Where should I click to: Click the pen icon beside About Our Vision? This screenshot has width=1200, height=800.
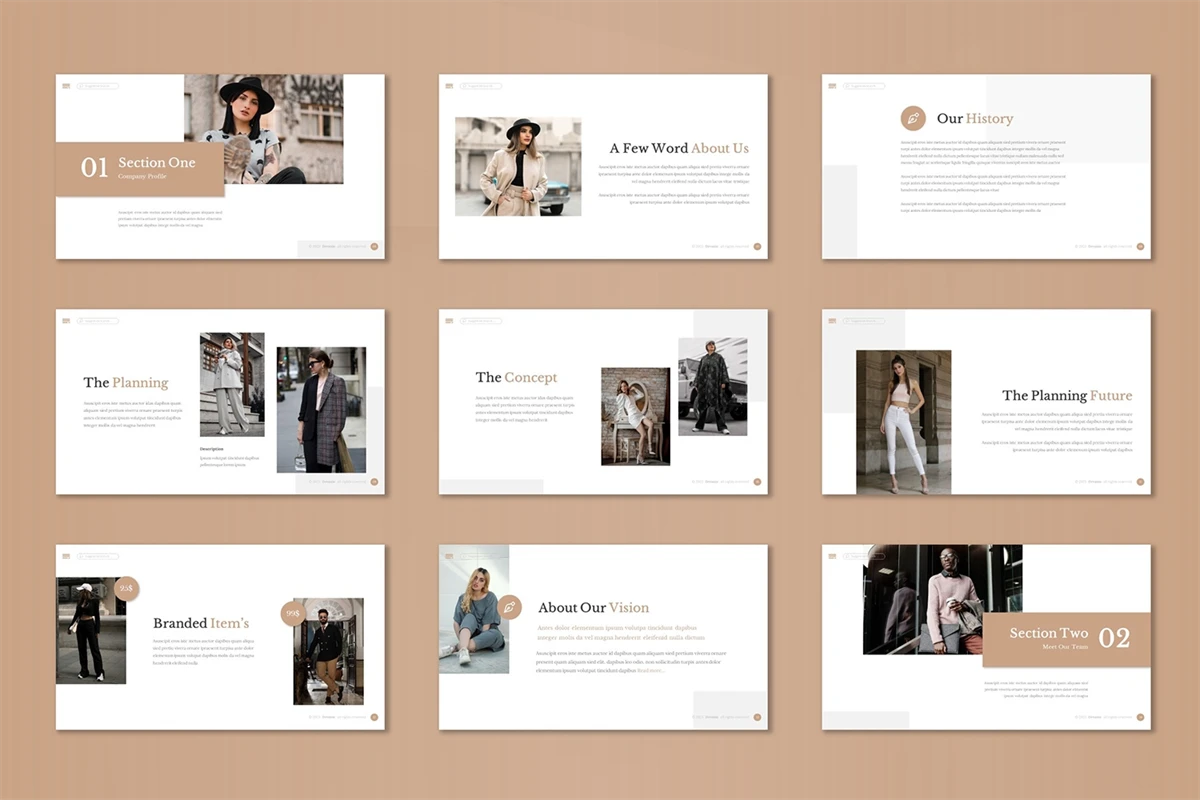[x=510, y=607]
